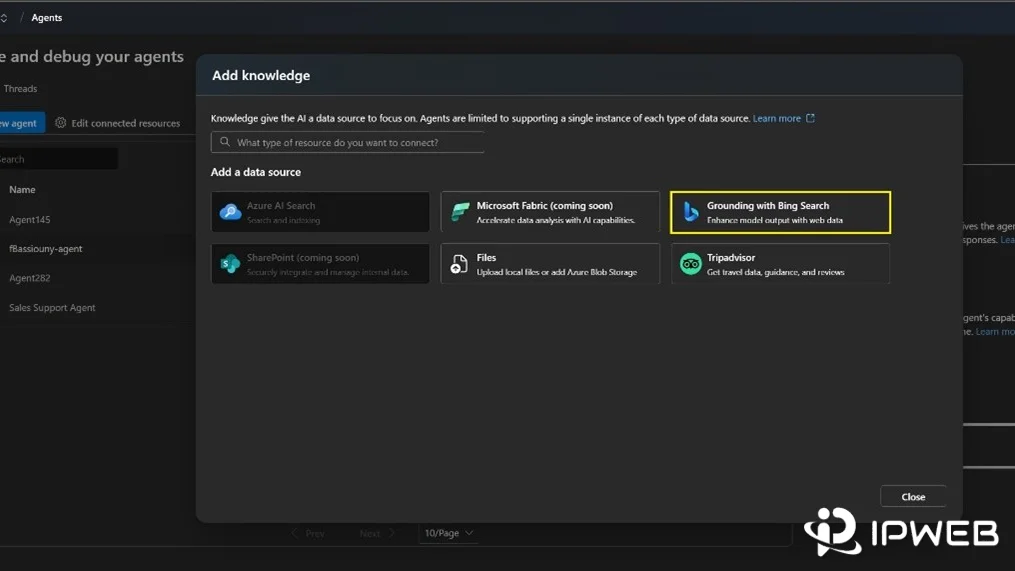Focus the agents list search box
Viewport: 1015px width, 571px height.
pos(58,159)
